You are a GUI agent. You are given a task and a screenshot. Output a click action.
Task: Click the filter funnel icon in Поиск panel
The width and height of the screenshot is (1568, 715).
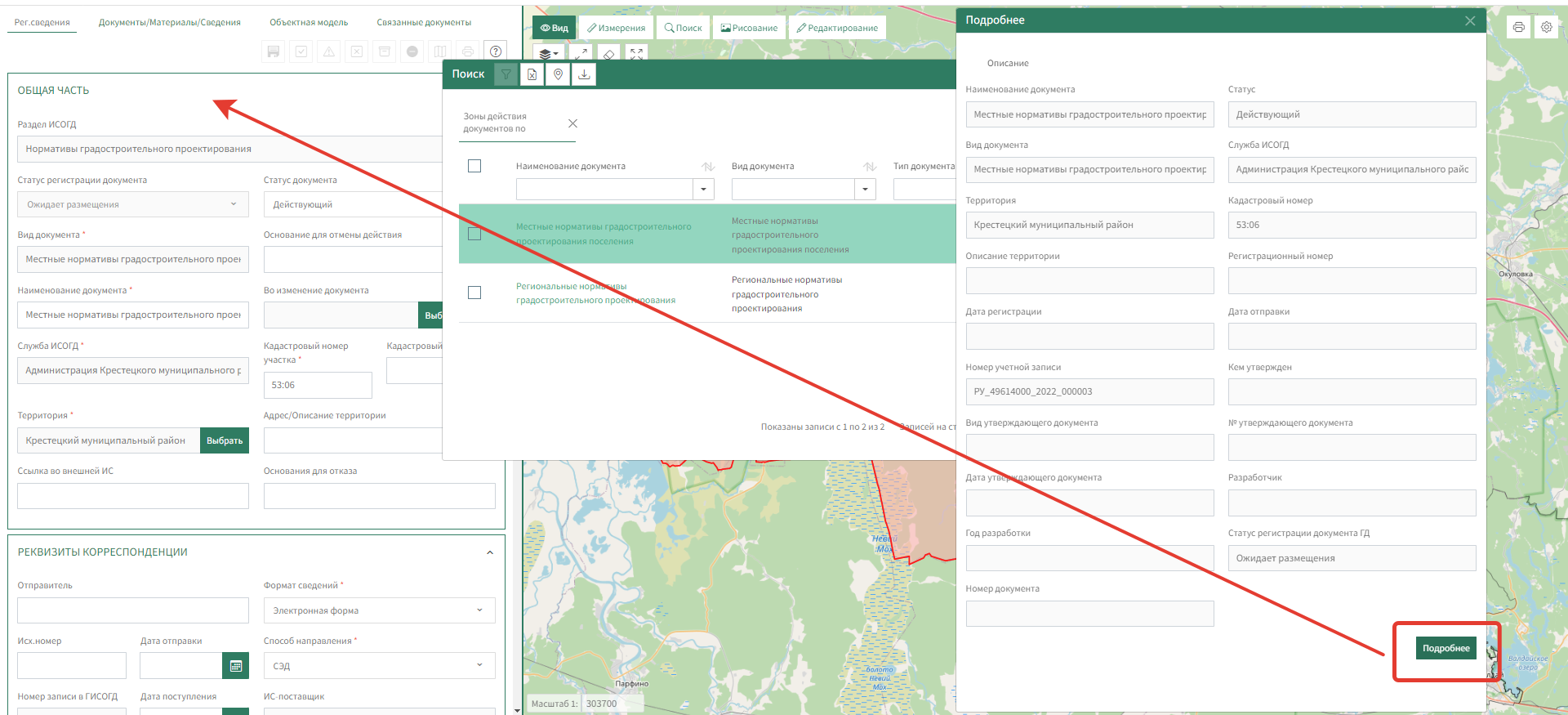(x=506, y=74)
